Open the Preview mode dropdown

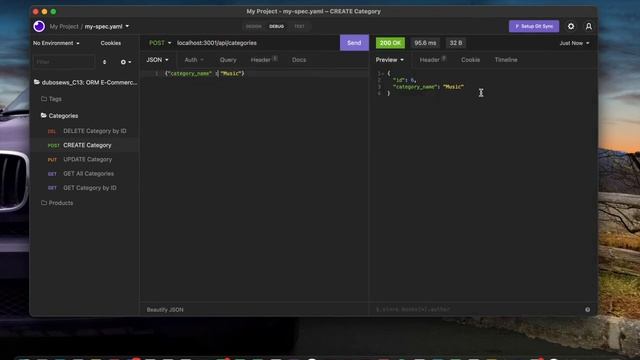pyautogui.click(x=390, y=60)
